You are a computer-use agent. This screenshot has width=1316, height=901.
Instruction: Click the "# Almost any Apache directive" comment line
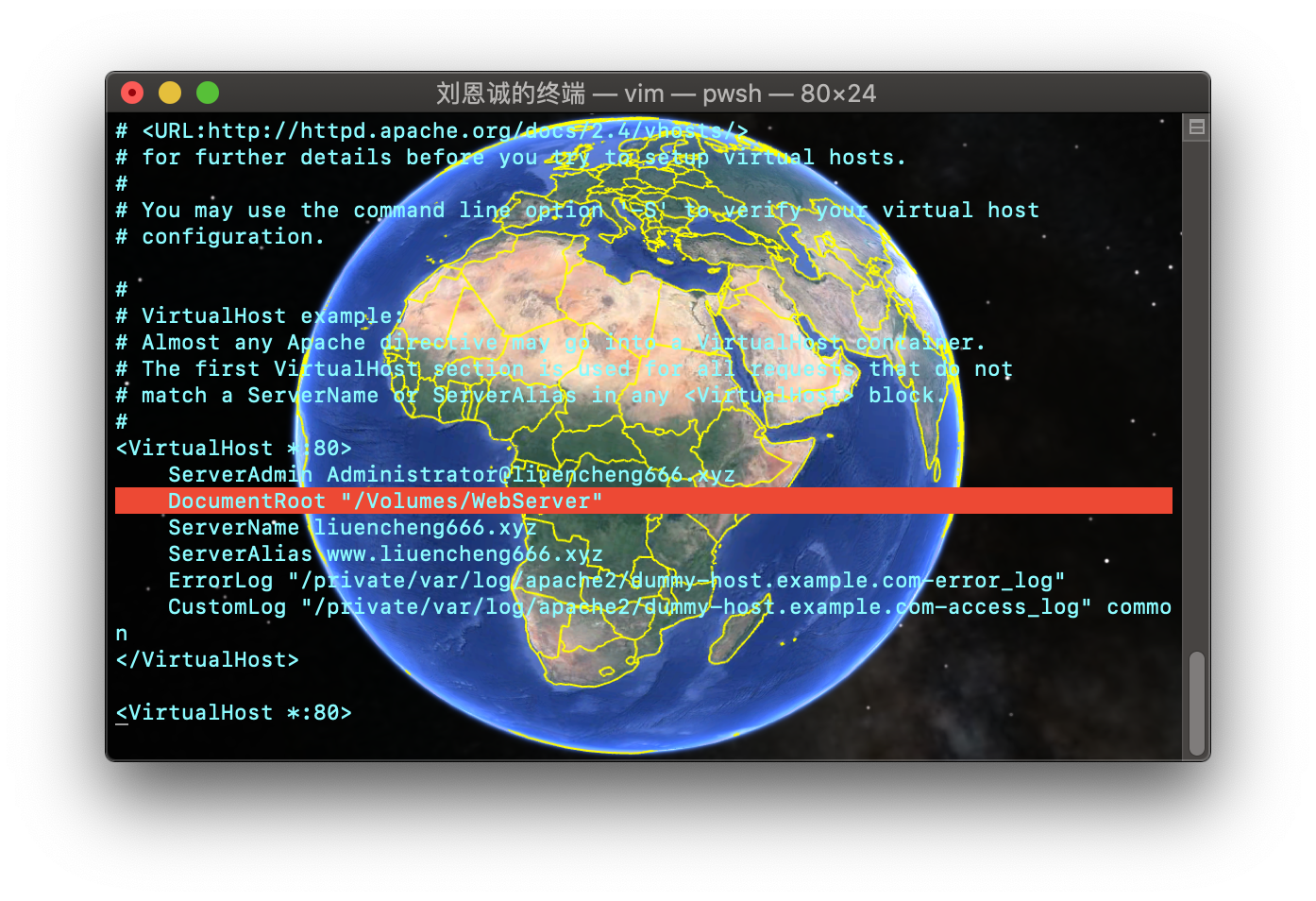pos(550,343)
